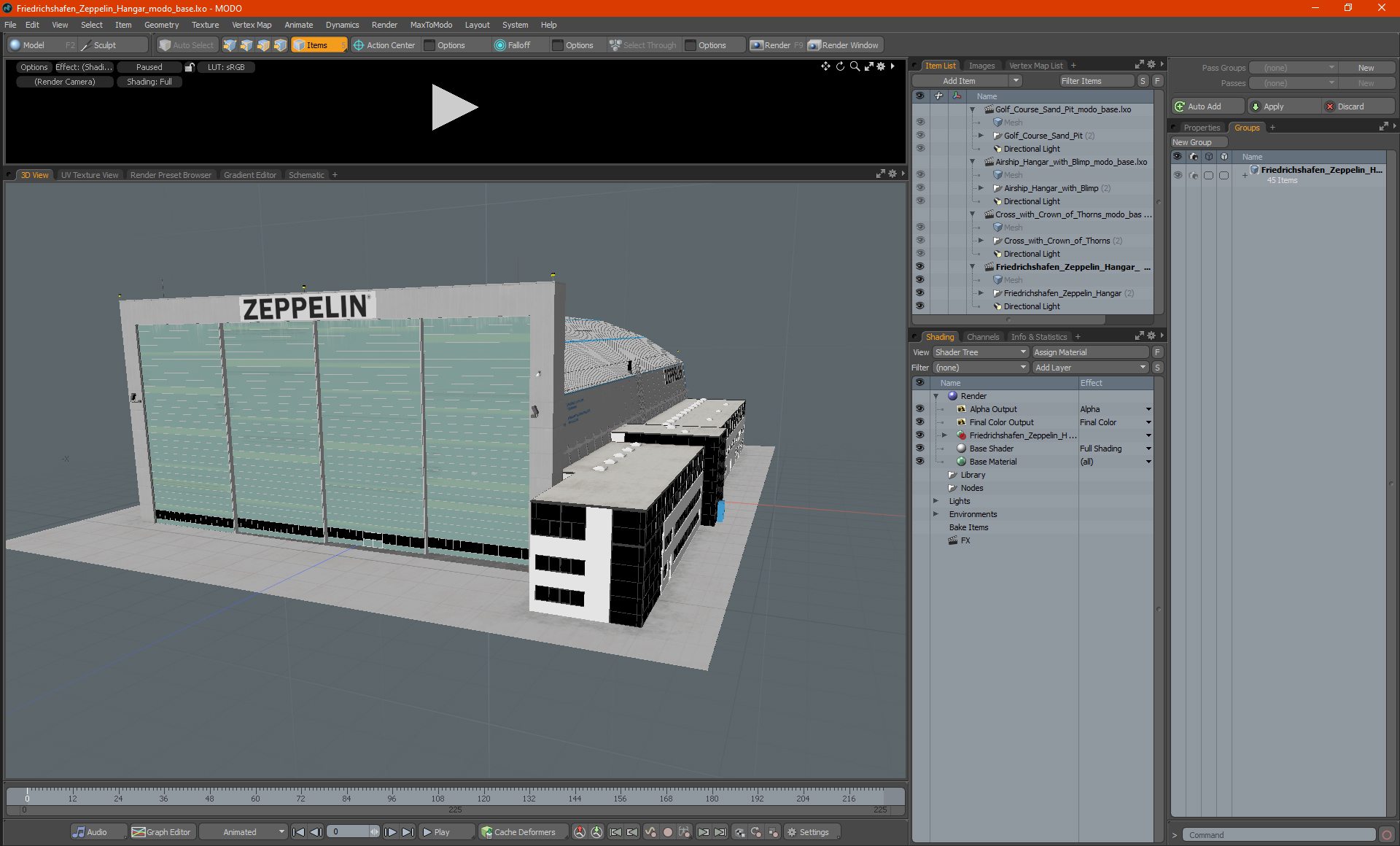Viewport: 1400px width, 846px height.
Task: Switch to UV Texture View tab
Action: [x=90, y=175]
